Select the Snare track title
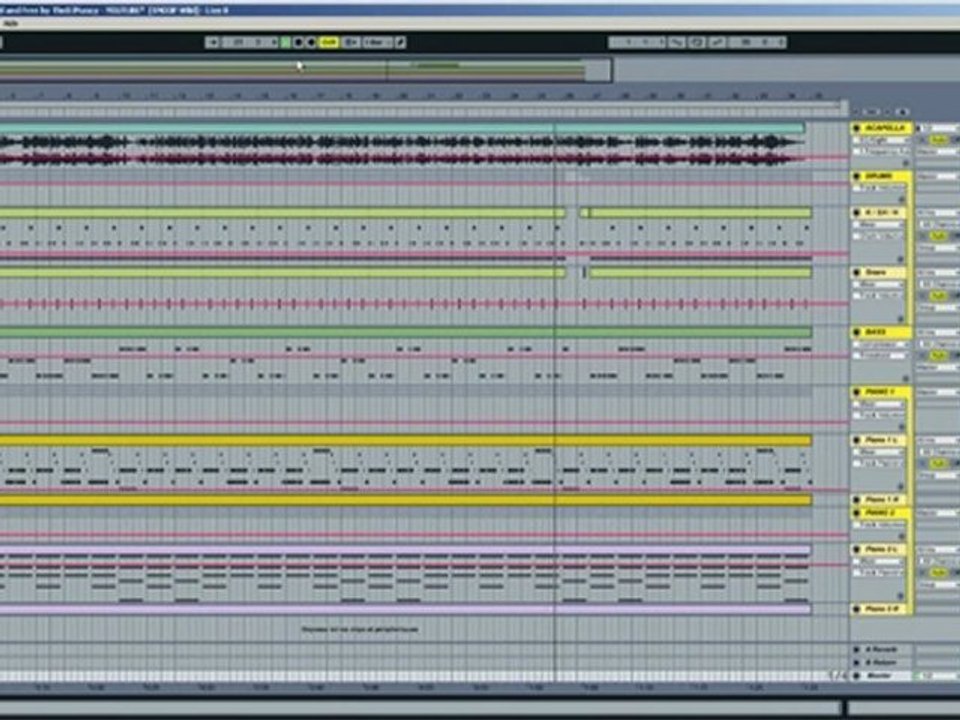 click(x=876, y=272)
